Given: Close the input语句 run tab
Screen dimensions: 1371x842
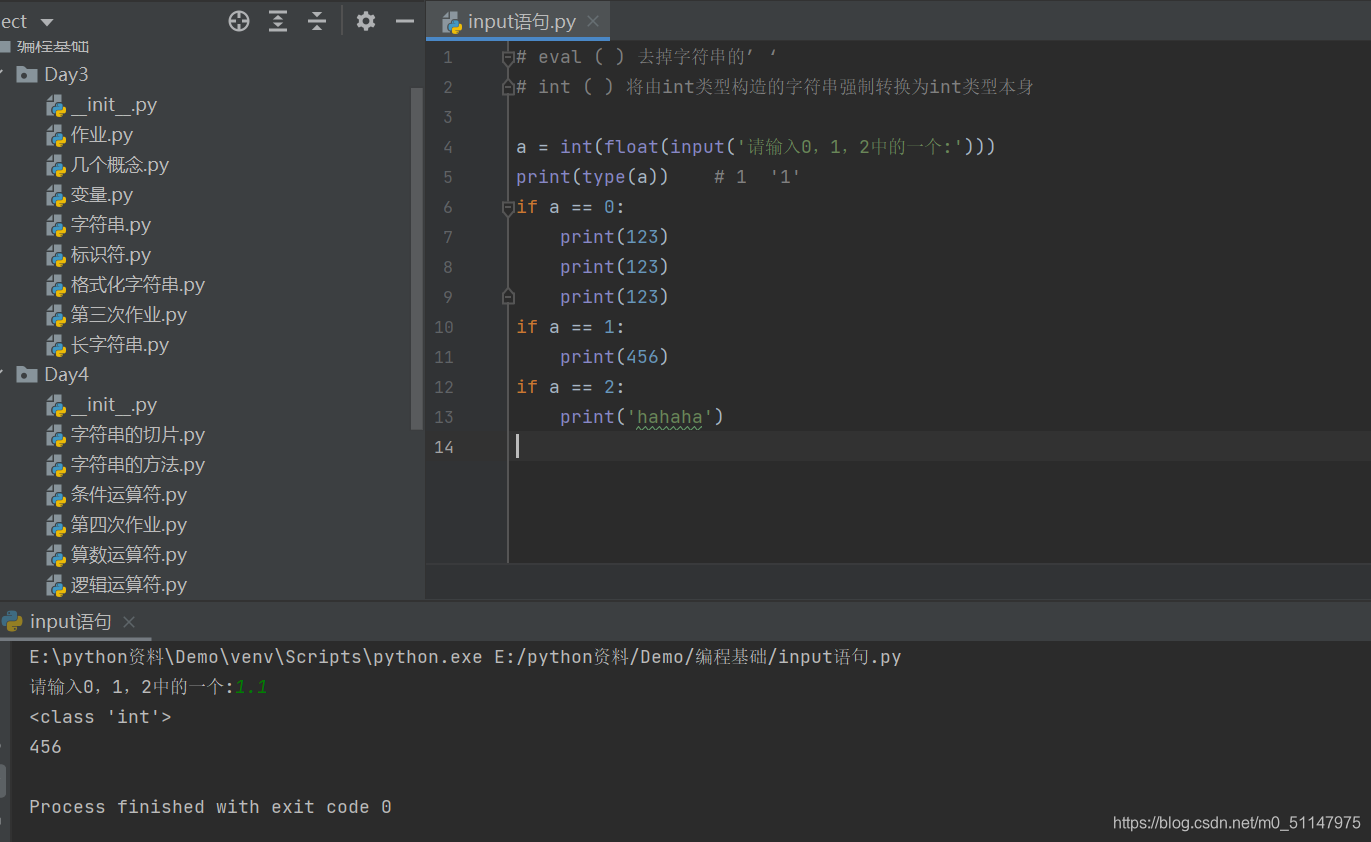Looking at the screenshot, I should click(128, 621).
